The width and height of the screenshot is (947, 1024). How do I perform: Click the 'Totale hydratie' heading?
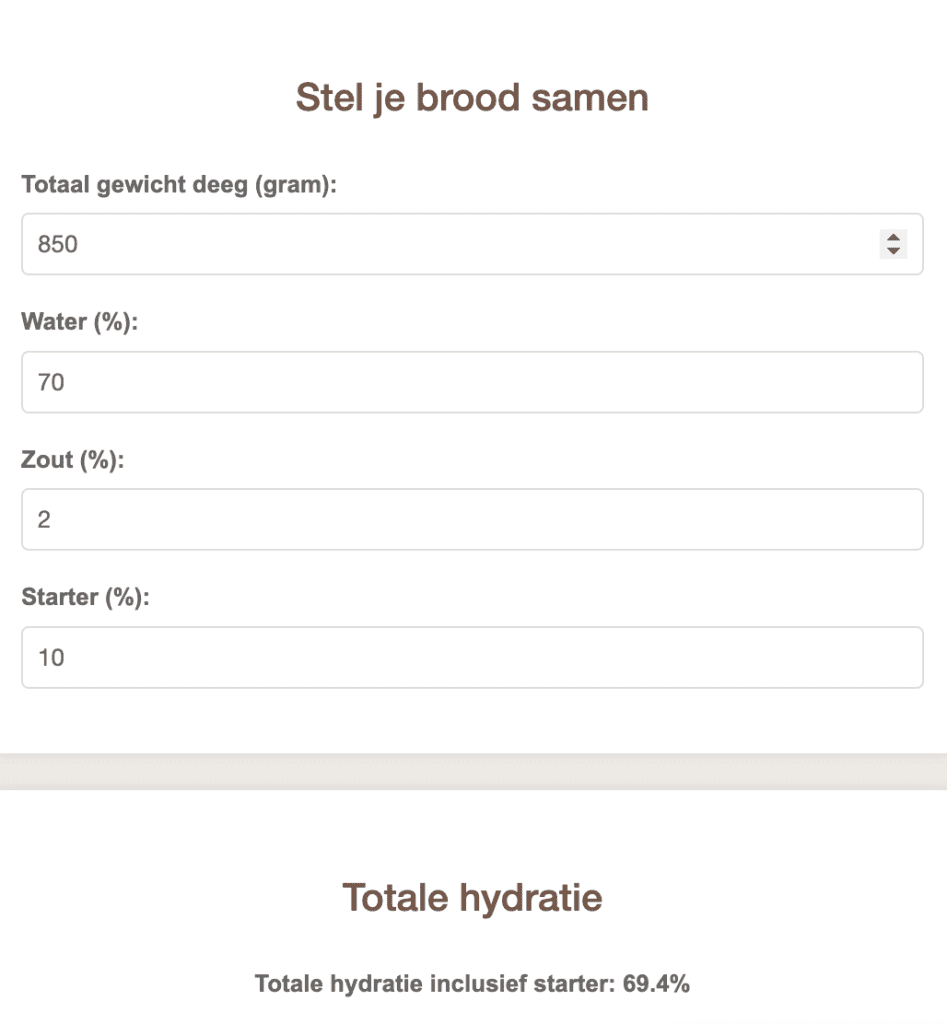pos(472,898)
